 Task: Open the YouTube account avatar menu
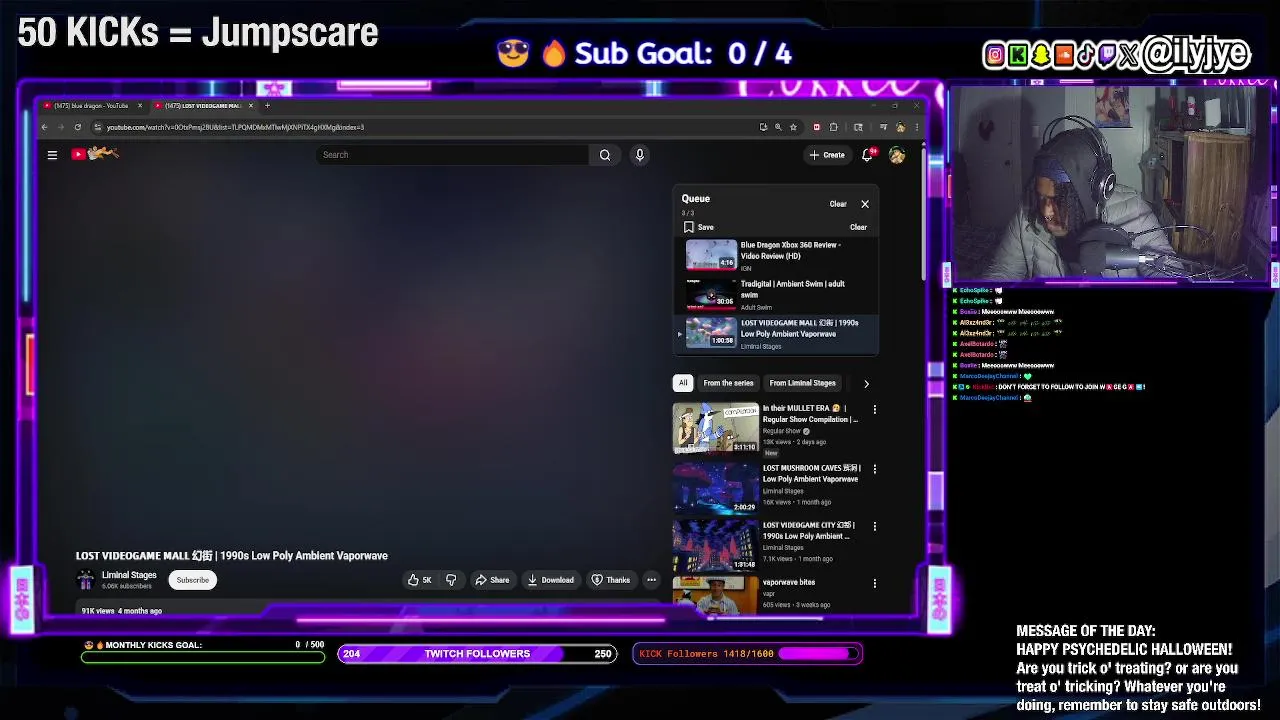(897, 155)
